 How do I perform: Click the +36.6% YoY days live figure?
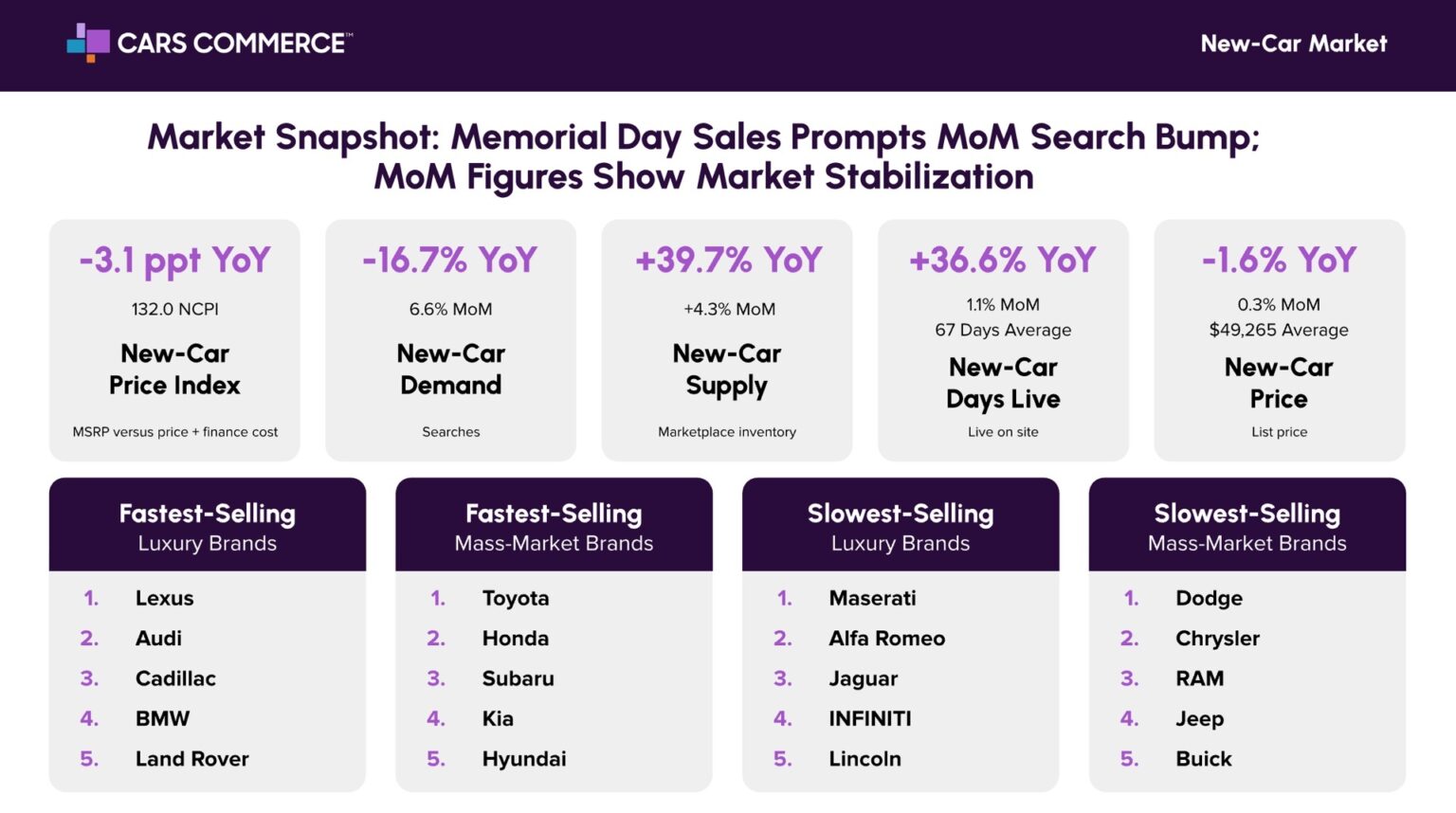1003,261
